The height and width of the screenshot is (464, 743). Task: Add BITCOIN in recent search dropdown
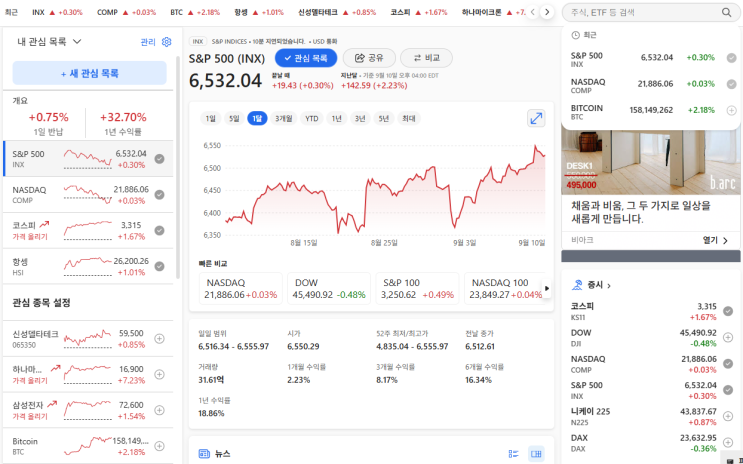click(732, 110)
